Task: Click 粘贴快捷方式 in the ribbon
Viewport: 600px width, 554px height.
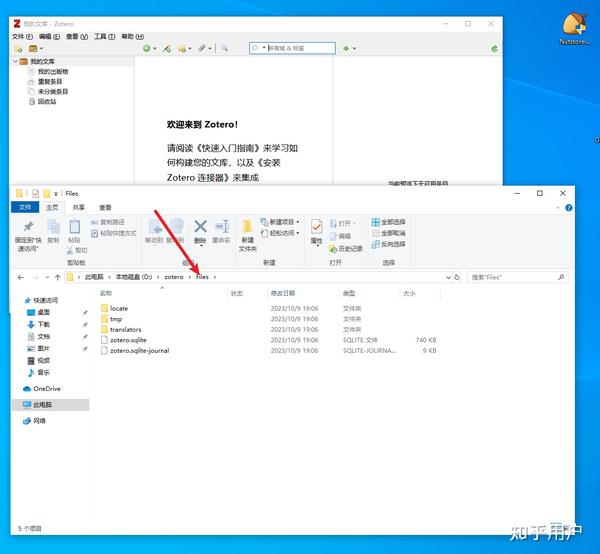Action: (x=114, y=233)
